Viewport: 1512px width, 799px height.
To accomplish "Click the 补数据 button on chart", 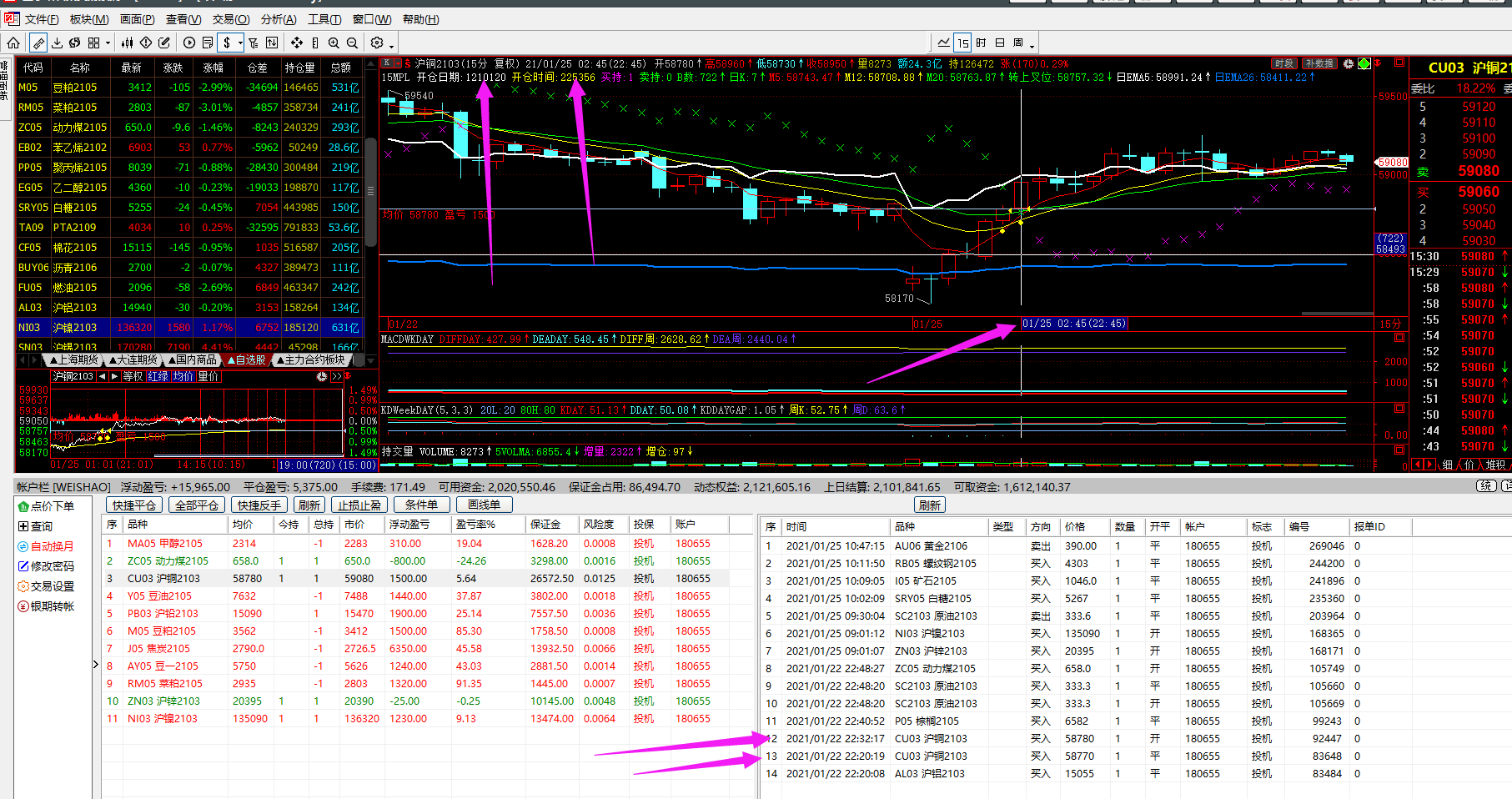I will [x=1319, y=63].
